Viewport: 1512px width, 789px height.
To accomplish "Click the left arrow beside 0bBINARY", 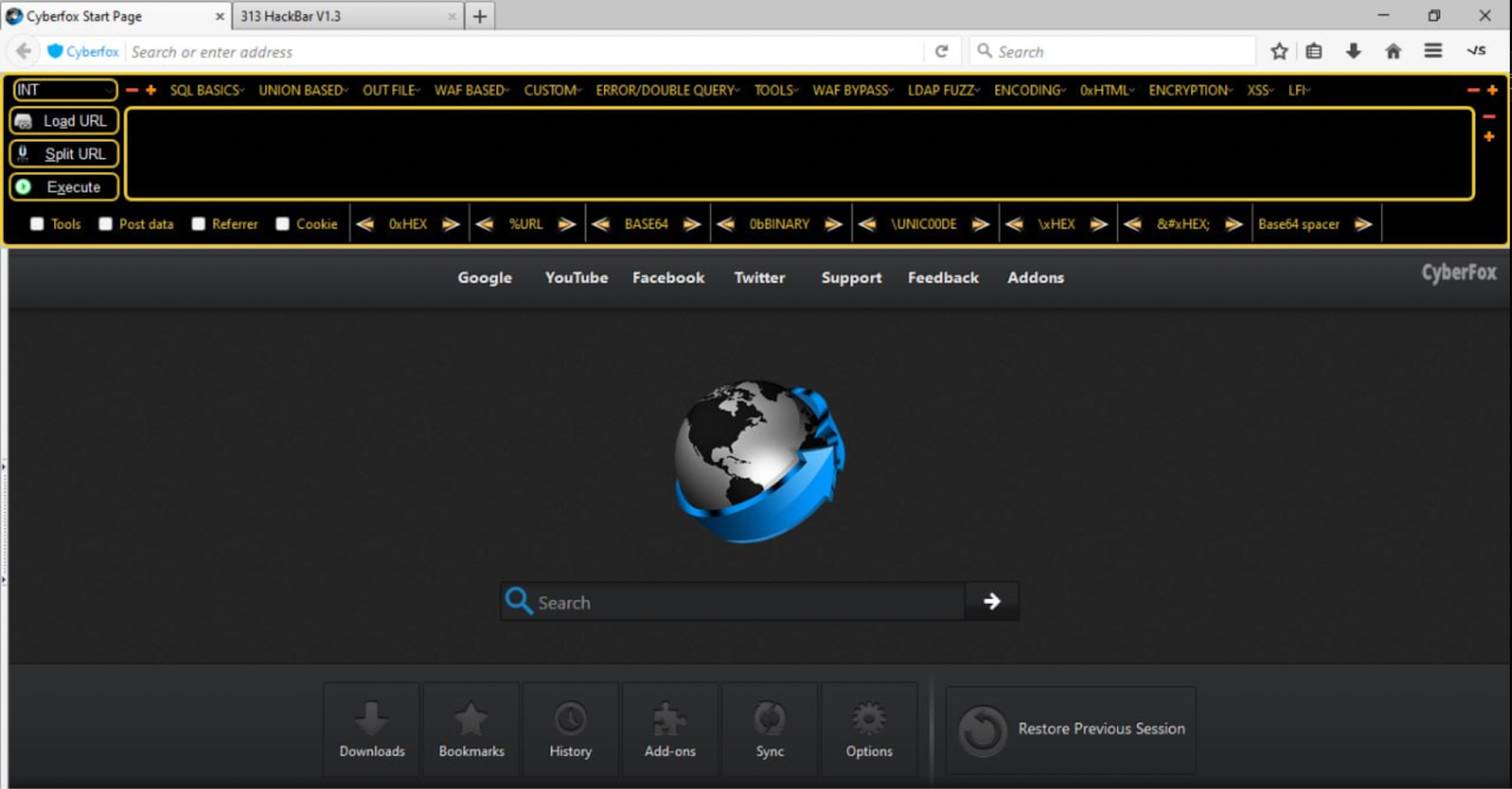I will pyautogui.click(x=726, y=224).
